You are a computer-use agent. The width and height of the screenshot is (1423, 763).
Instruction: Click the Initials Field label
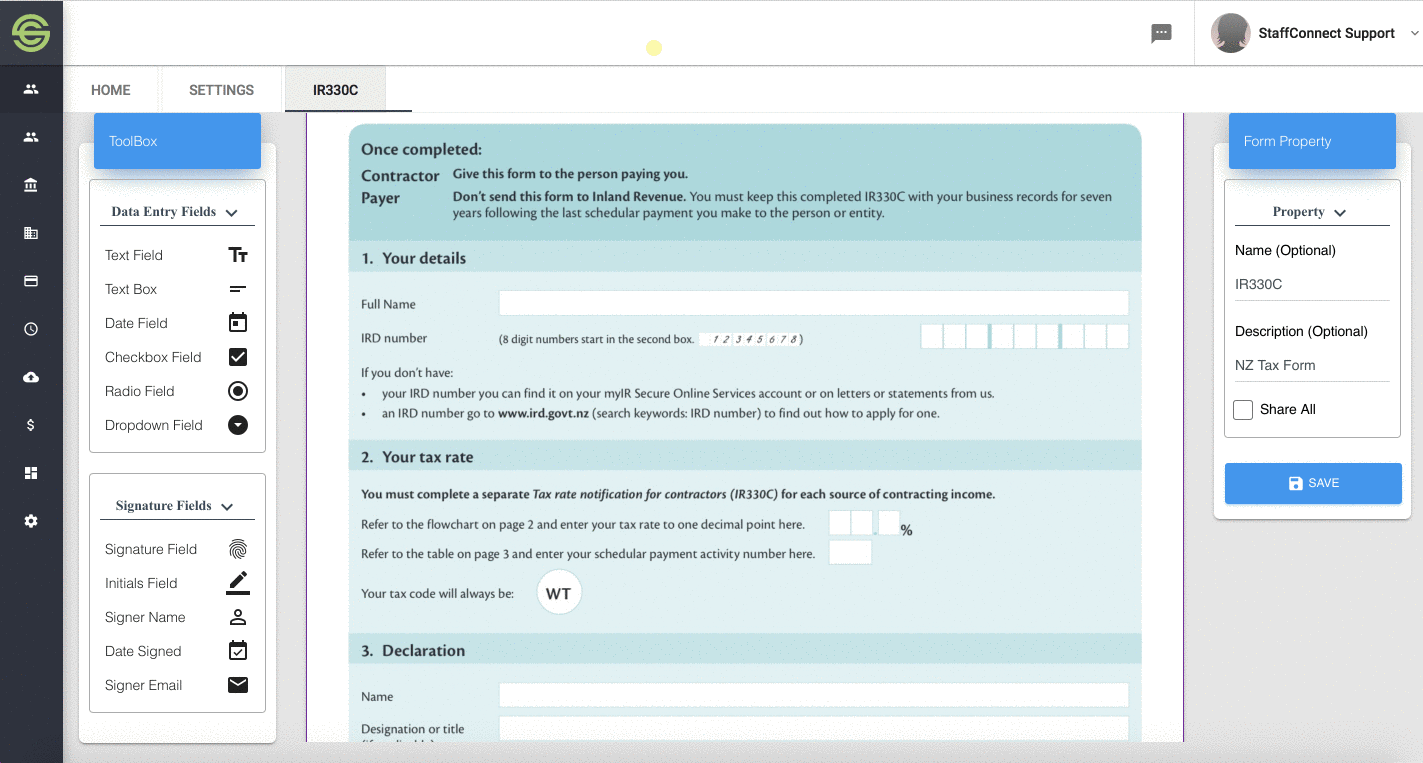click(x=141, y=583)
